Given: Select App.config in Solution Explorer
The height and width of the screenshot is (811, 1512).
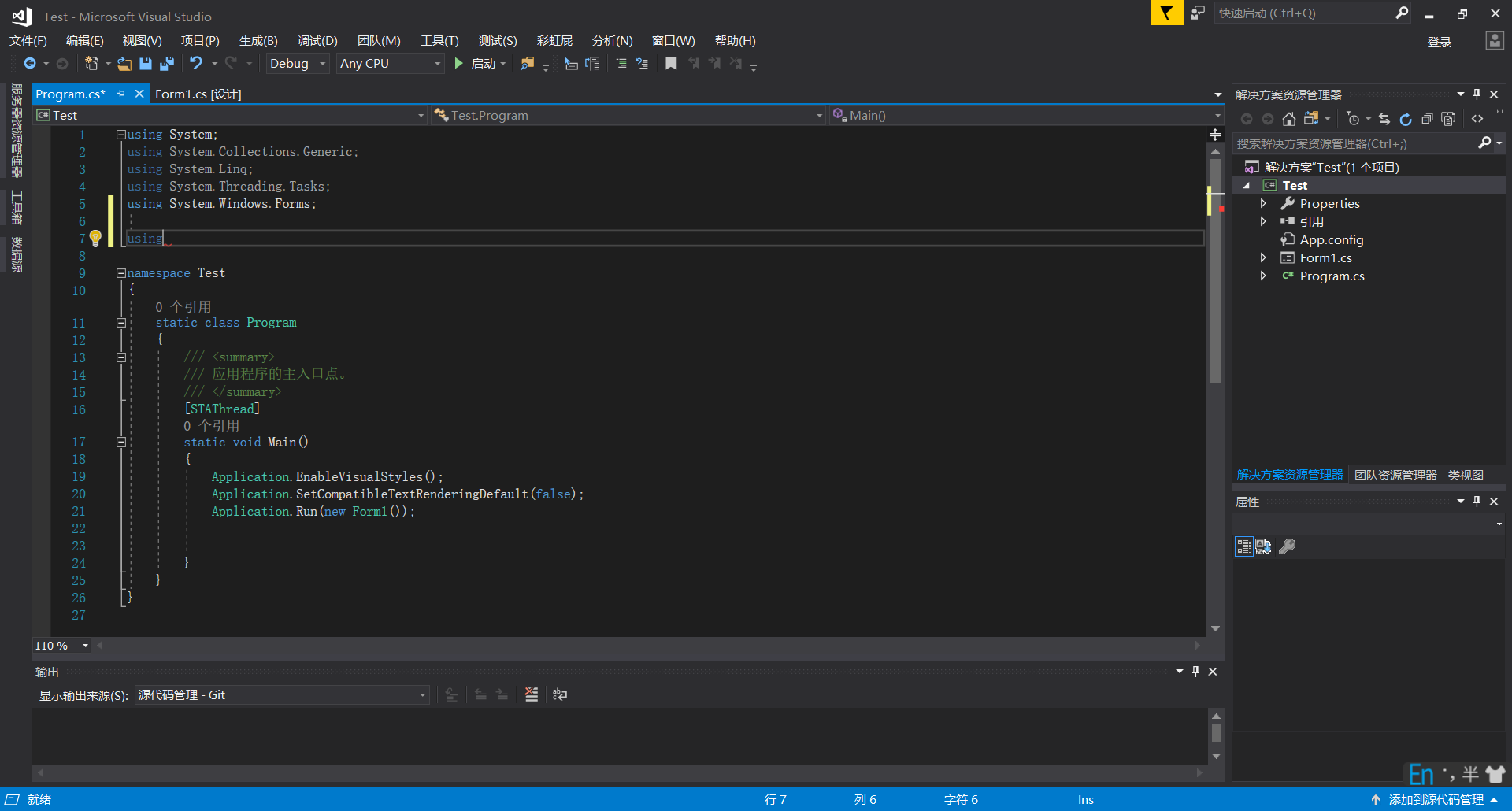Looking at the screenshot, I should tap(1331, 239).
